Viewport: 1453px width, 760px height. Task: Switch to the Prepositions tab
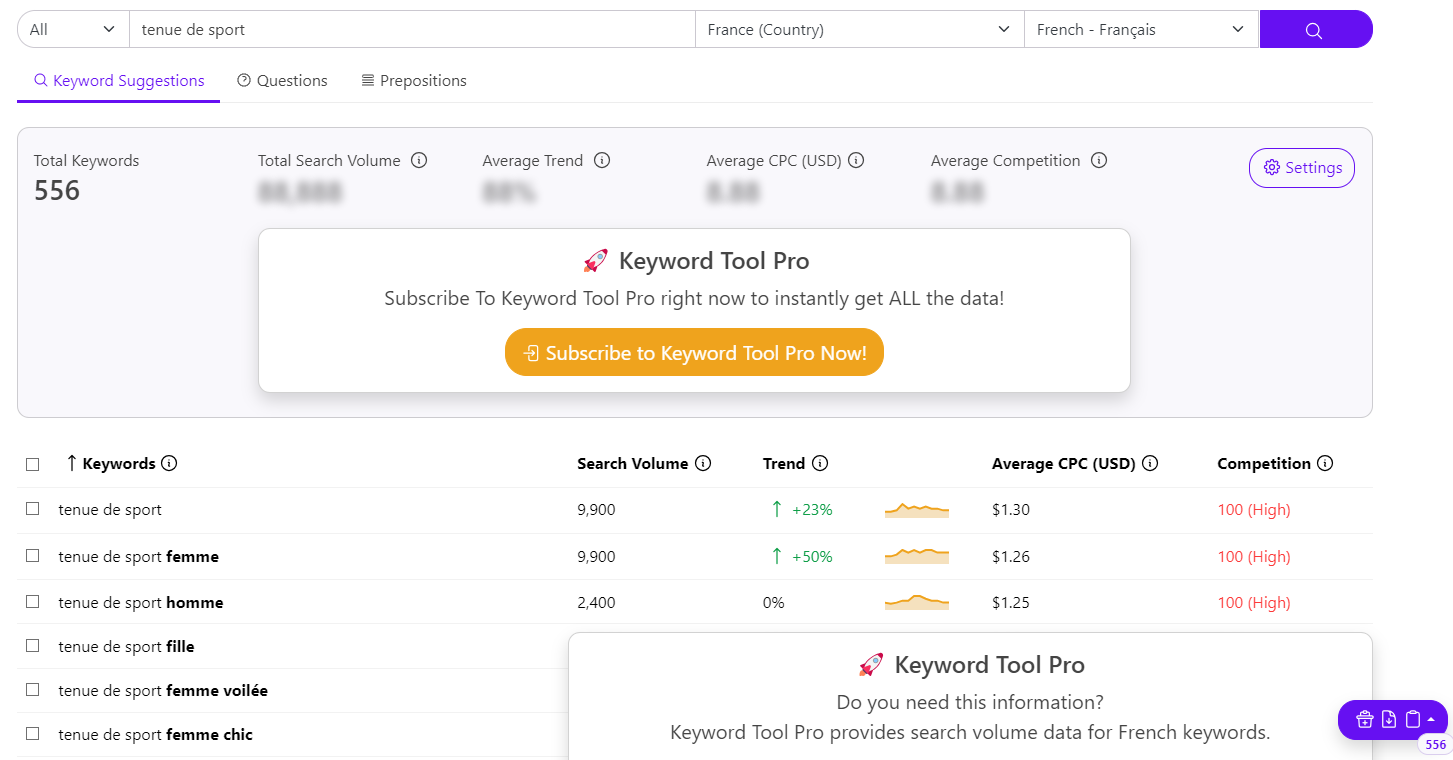414,81
